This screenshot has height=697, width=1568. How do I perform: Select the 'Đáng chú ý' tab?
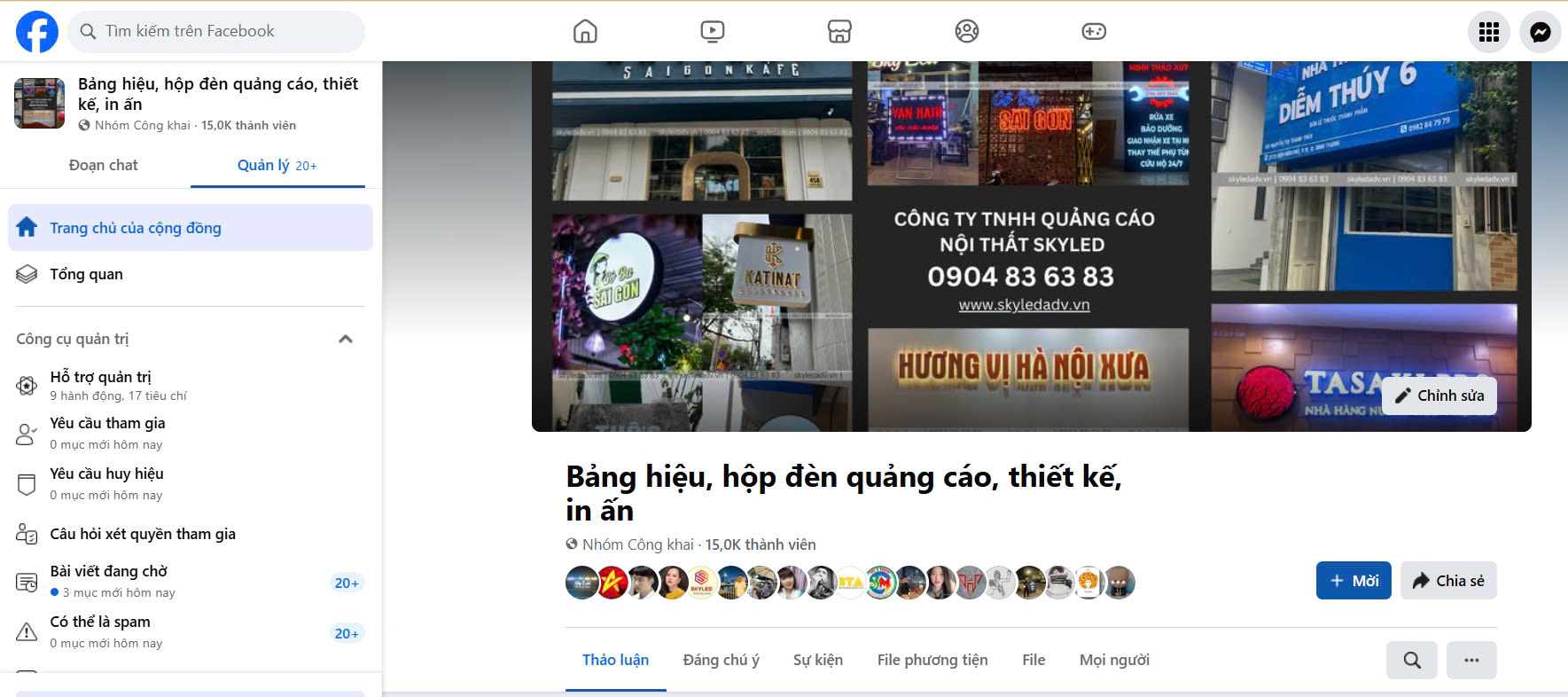click(x=721, y=660)
